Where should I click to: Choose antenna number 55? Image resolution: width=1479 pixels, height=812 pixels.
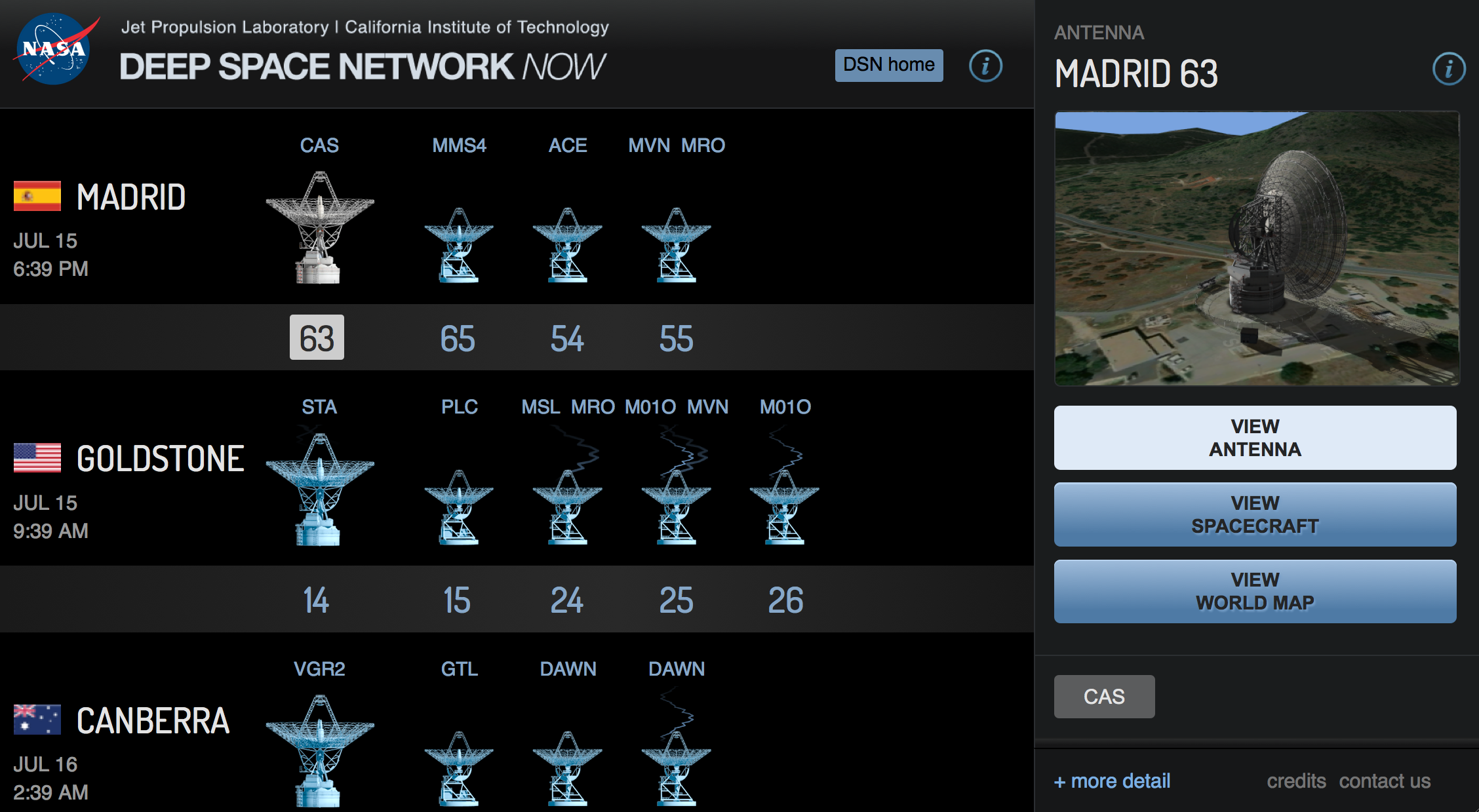(676, 339)
